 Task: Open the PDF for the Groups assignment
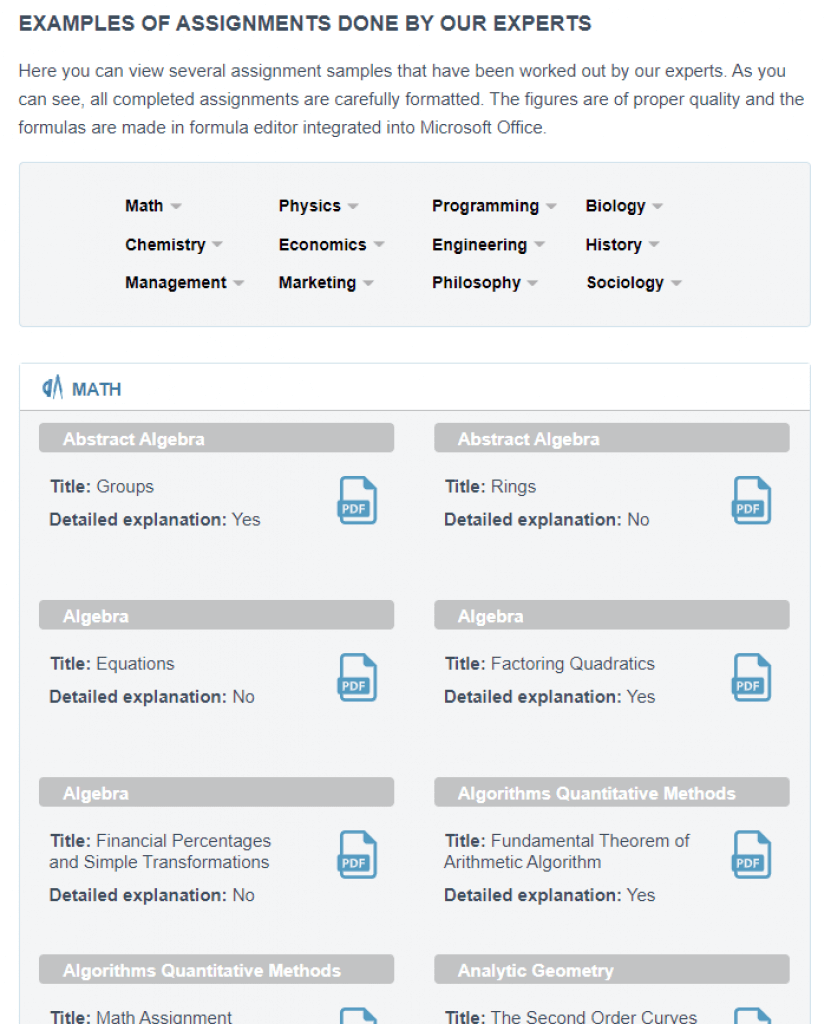(x=356, y=500)
